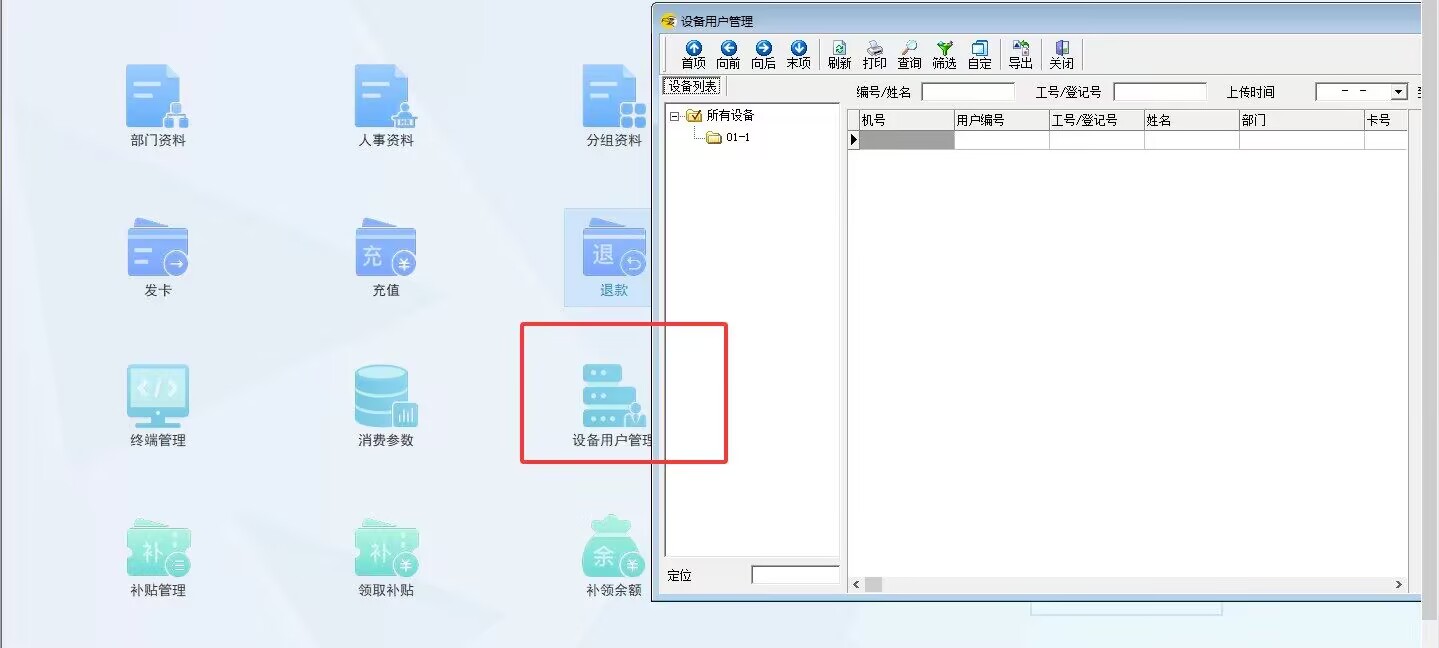Open 消费参数 consumption settings
This screenshot has width=1439, height=648.
click(x=386, y=406)
